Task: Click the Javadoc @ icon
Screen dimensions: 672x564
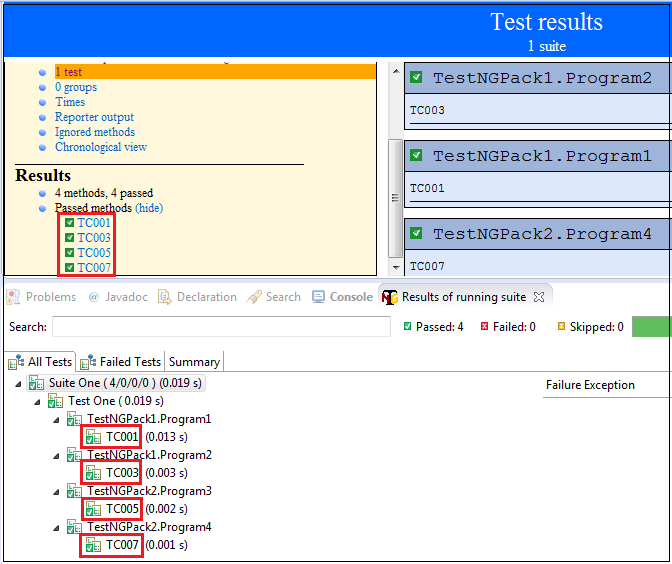Action: point(93,297)
